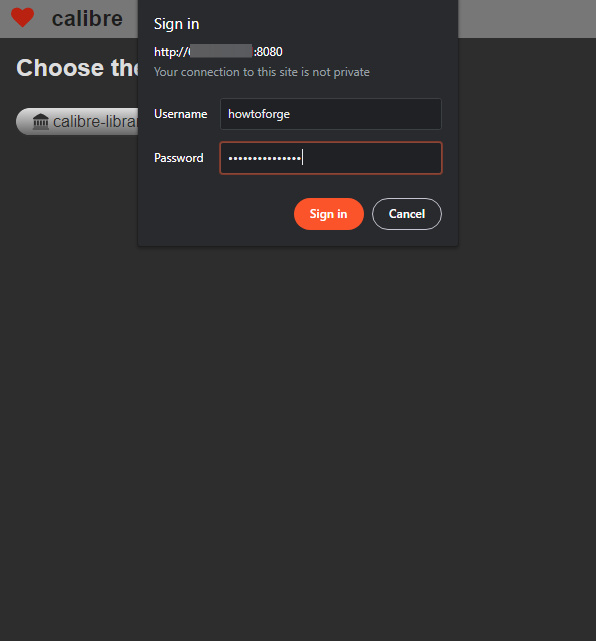
Task: Click the redacted host in URL
Action: coord(221,51)
